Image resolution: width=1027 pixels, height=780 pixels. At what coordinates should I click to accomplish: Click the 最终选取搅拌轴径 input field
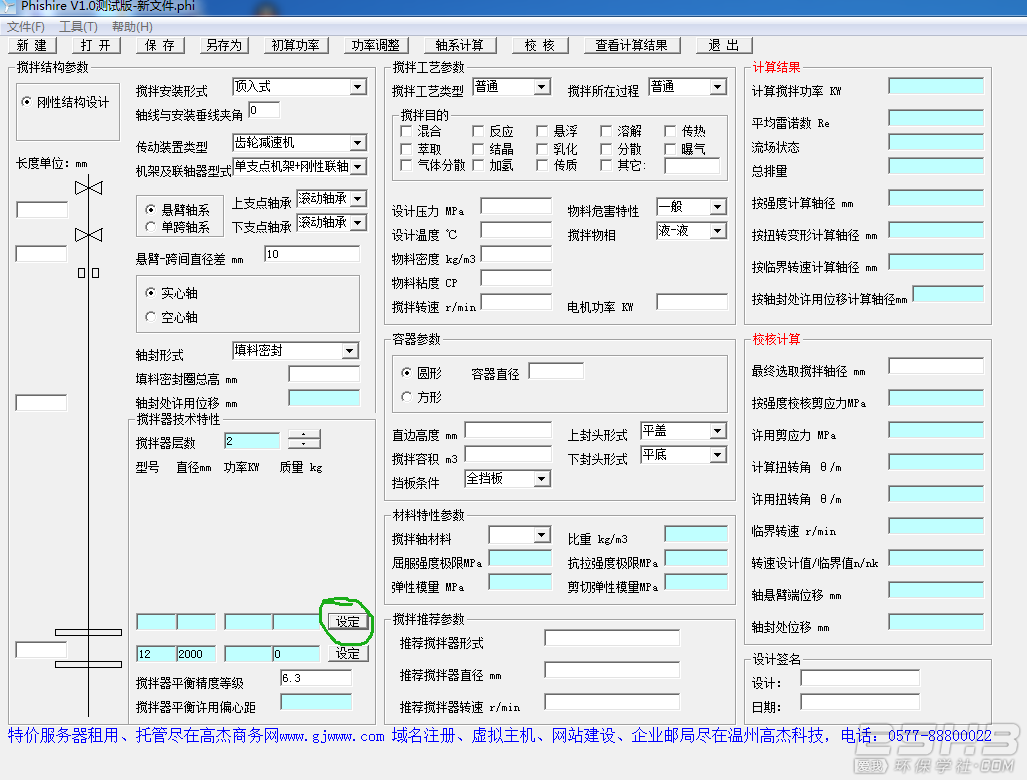936,366
